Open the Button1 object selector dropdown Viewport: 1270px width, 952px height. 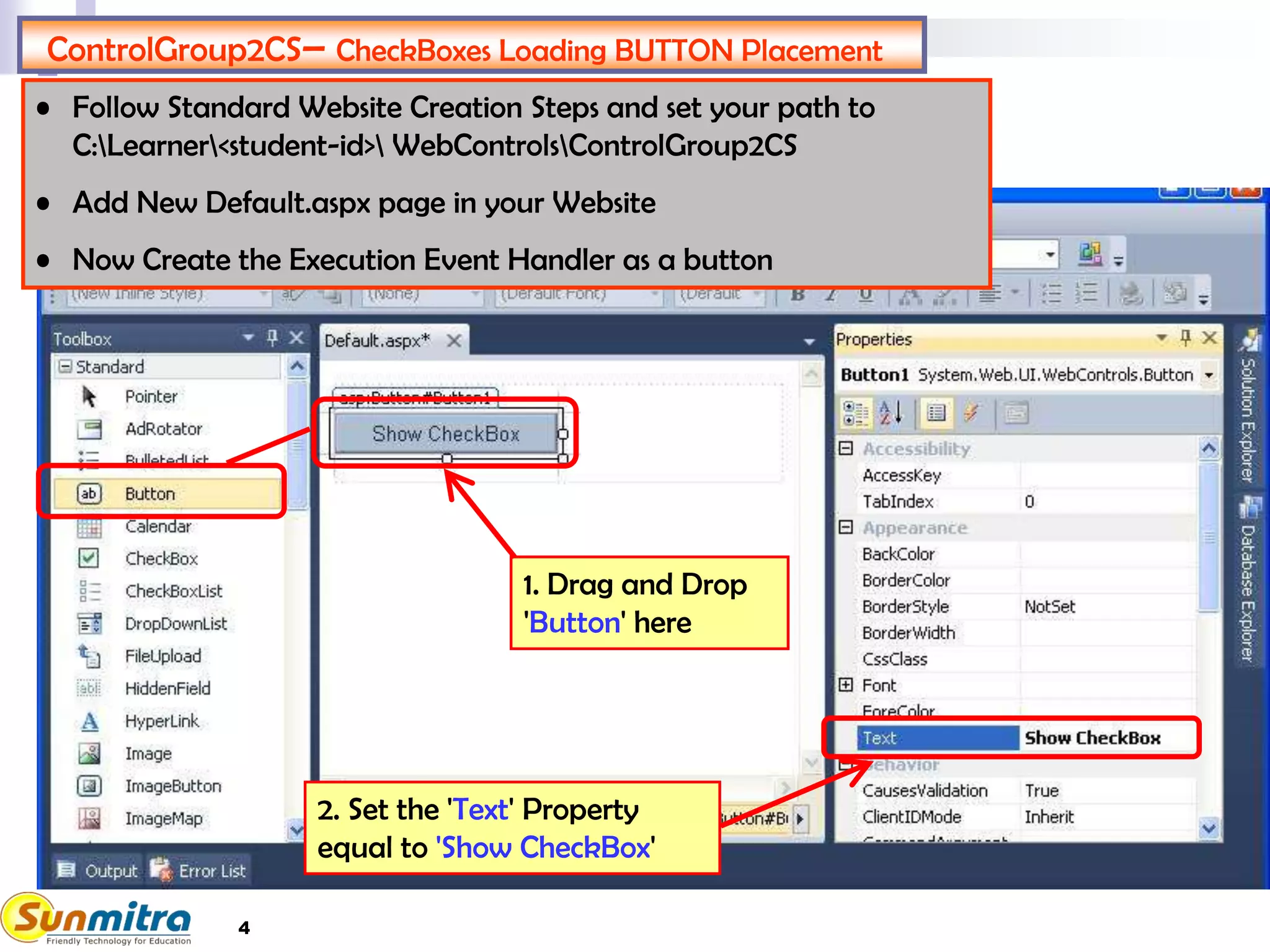(x=1209, y=375)
